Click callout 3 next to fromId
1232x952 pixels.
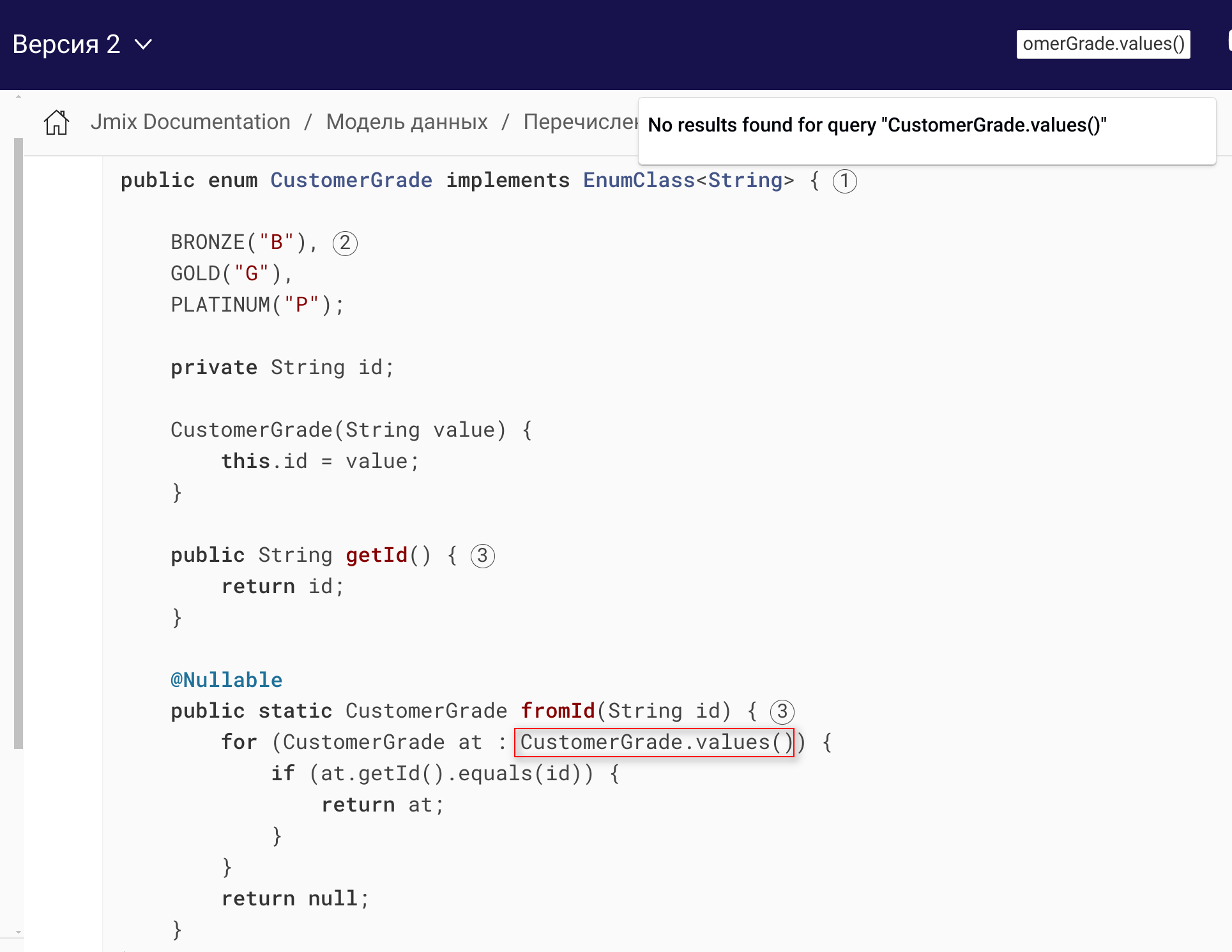[x=782, y=712]
